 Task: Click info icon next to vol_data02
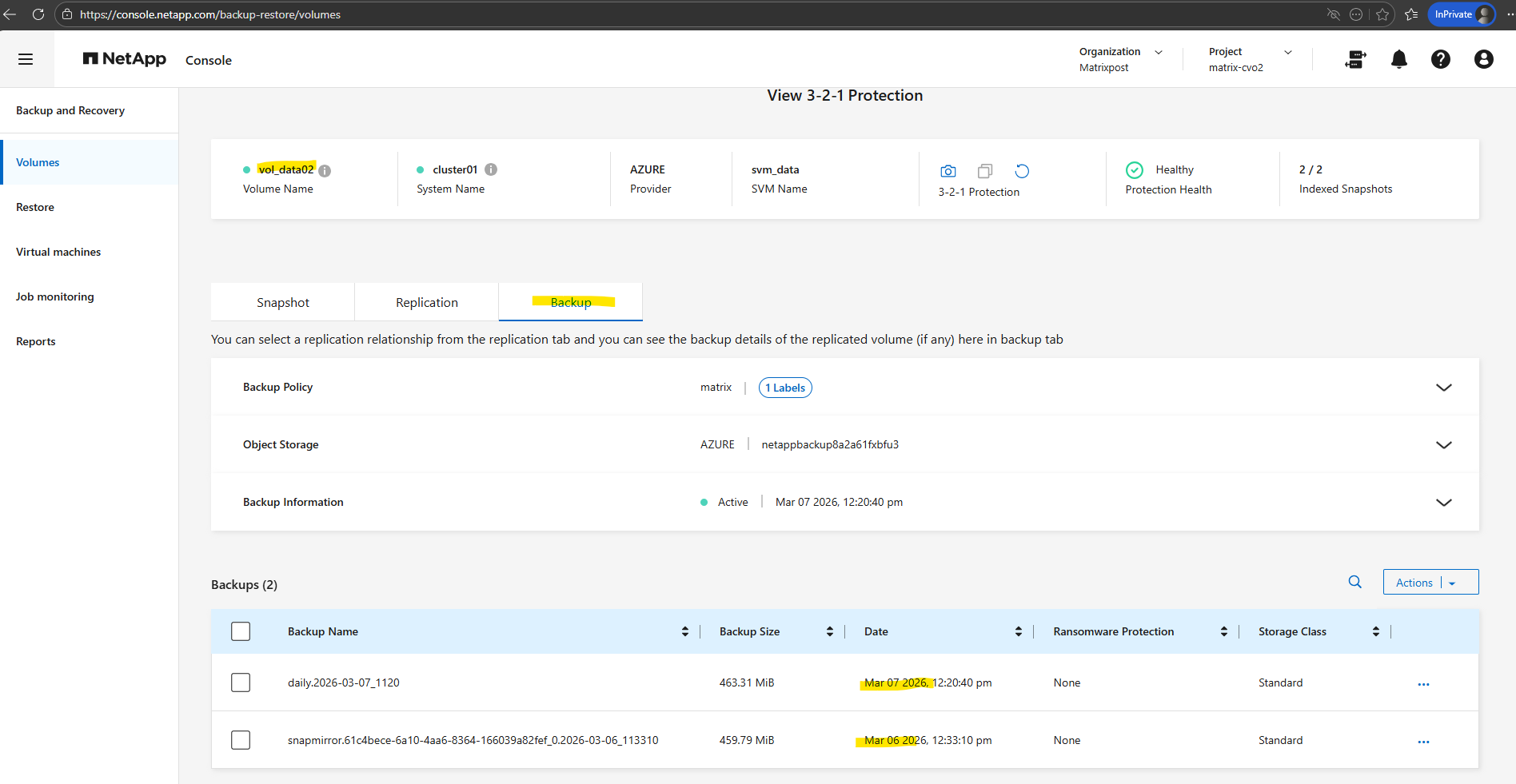pos(325,170)
